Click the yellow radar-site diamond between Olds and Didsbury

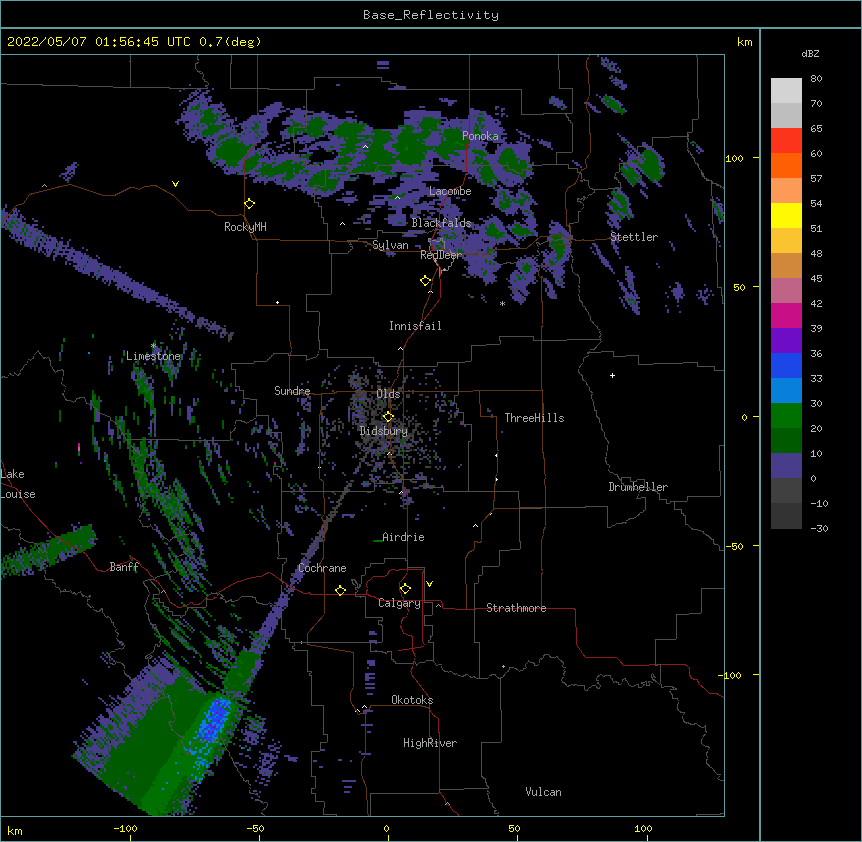click(388, 417)
